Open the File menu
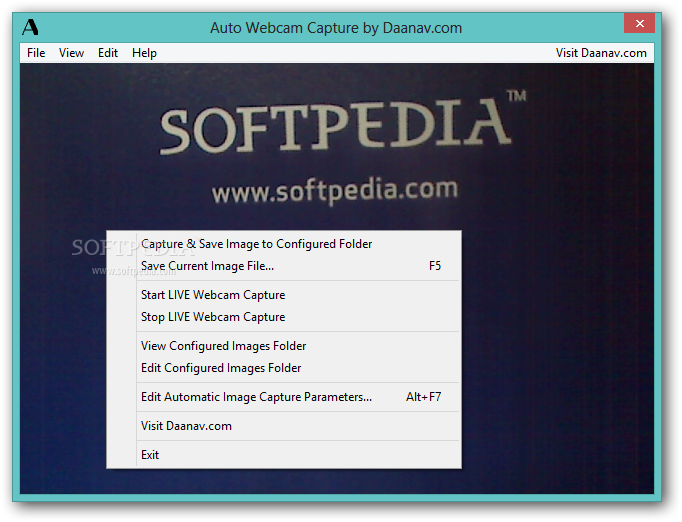The image size is (682, 522). pos(36,53)
